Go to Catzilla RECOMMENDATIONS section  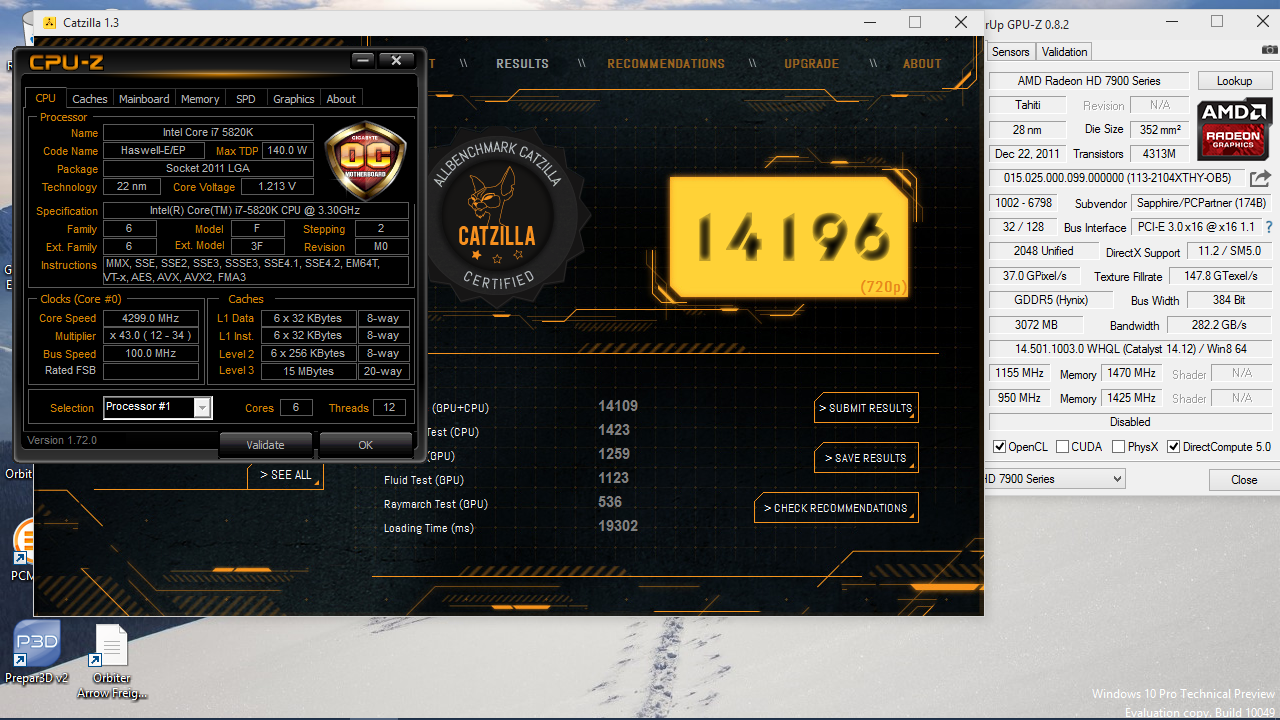[666, 64]
